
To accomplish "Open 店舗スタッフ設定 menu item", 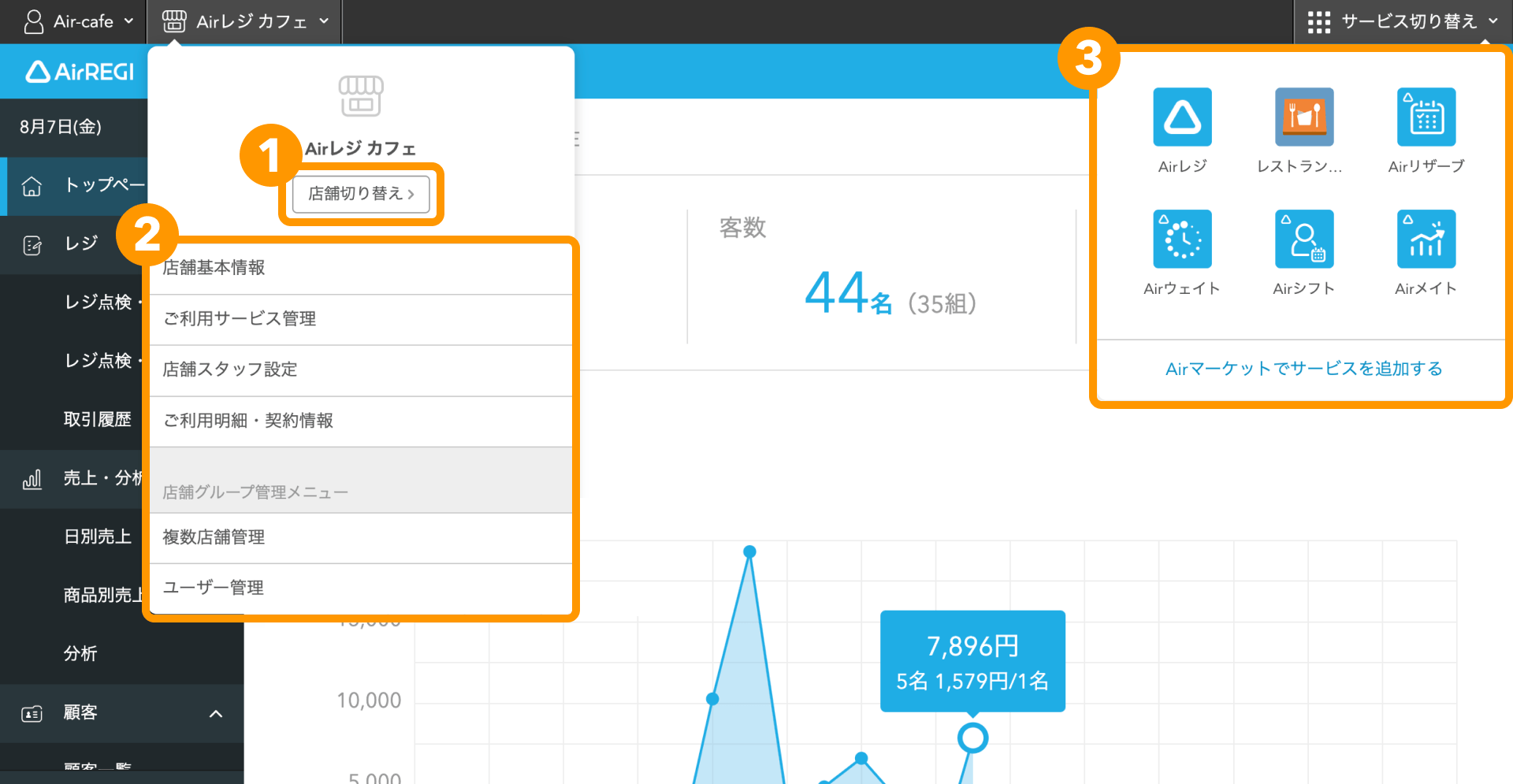I will tap(361, 370).
